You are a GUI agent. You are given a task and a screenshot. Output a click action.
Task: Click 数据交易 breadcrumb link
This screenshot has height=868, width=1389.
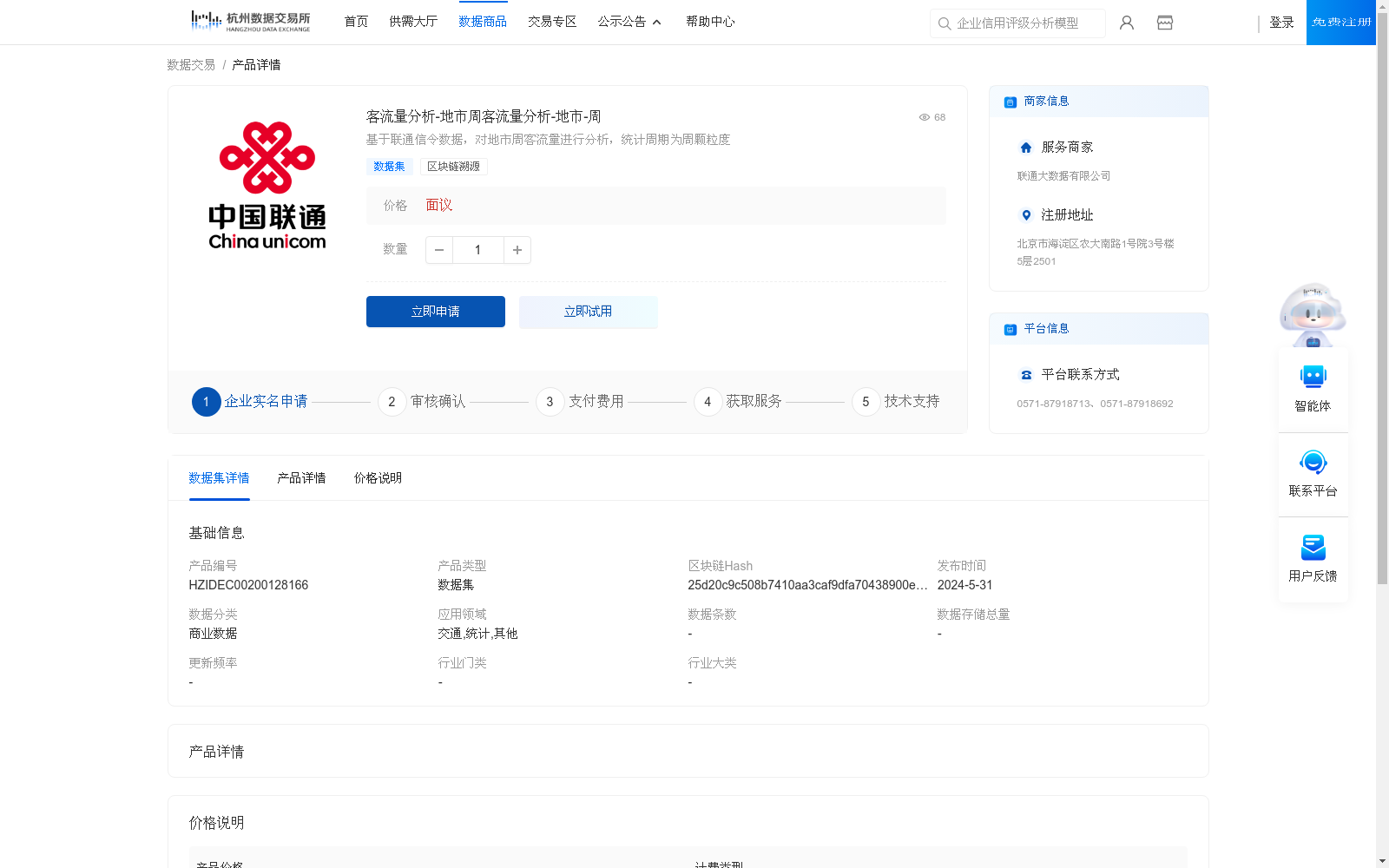(x=191, y=65)
